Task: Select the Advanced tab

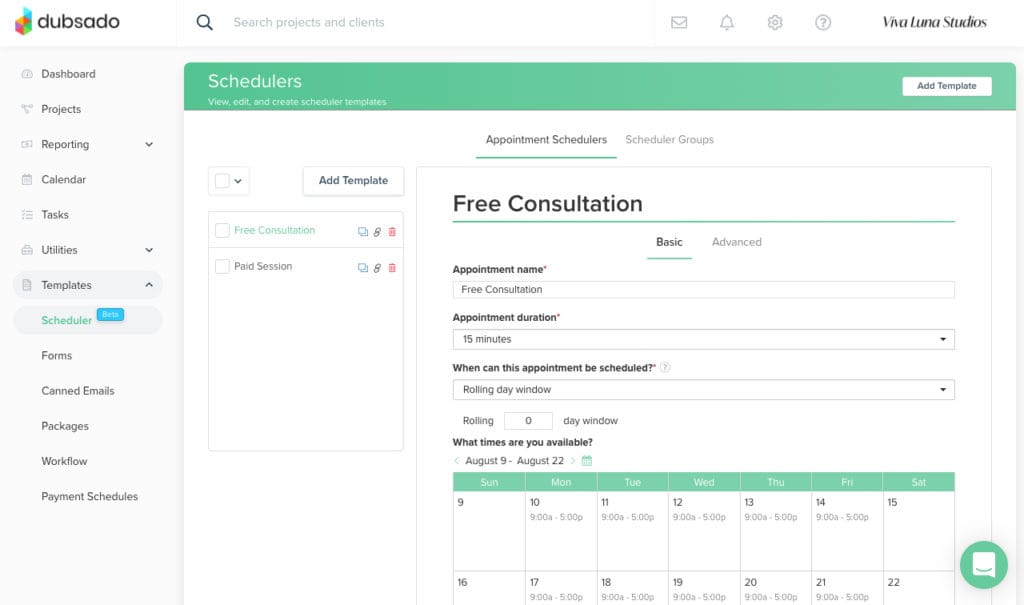Action: pyautogui.click(x=737, y=242)
